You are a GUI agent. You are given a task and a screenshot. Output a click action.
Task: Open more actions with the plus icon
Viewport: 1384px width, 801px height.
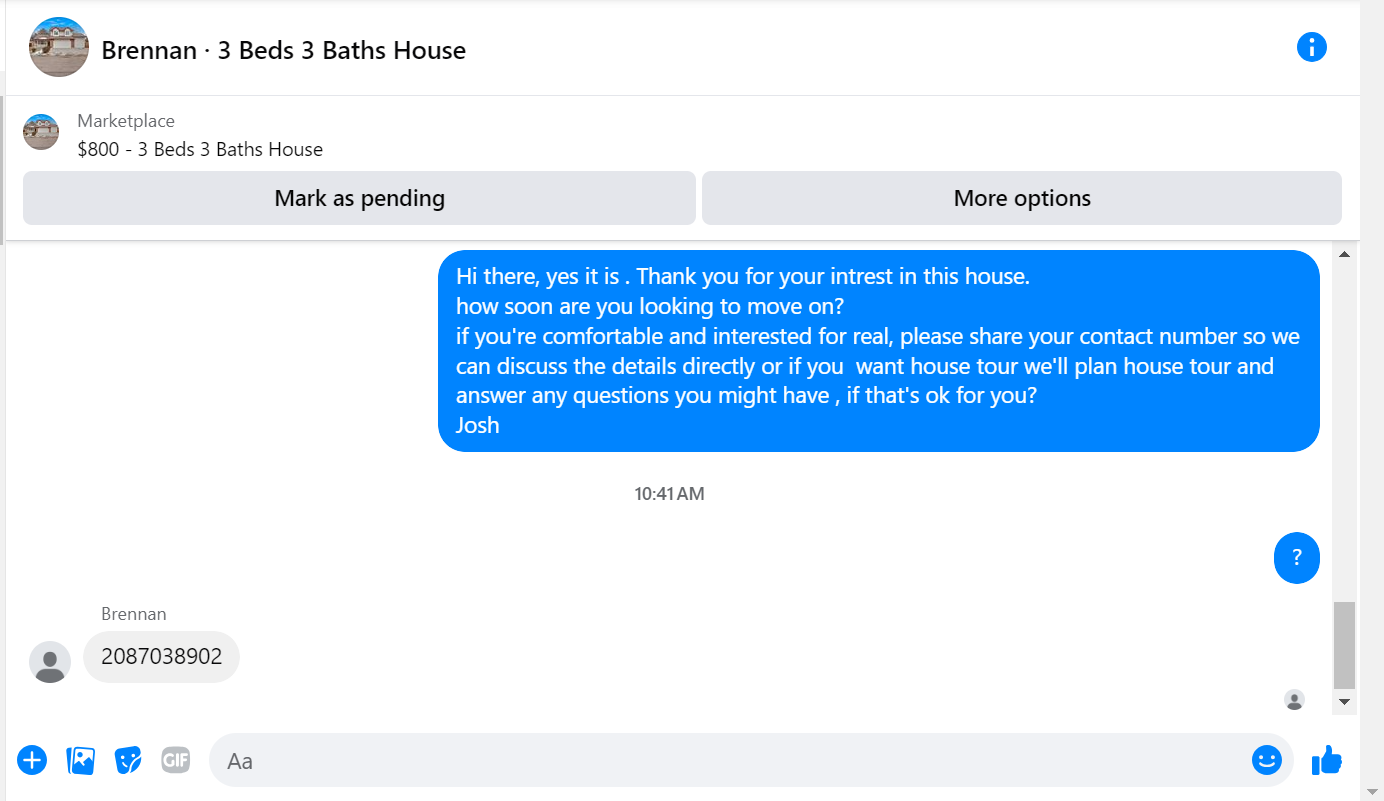pos(32,760)
